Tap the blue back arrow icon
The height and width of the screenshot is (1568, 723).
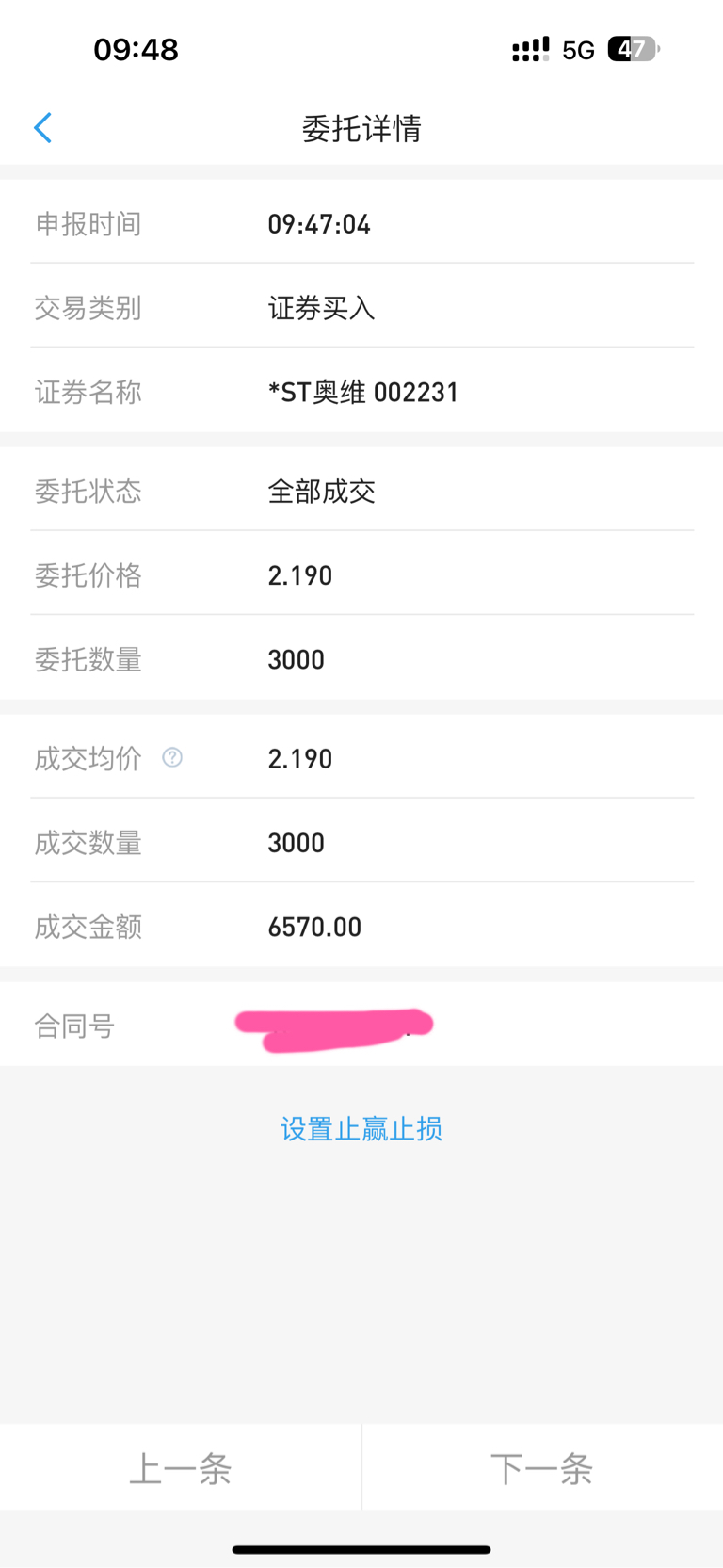[42, 128]
